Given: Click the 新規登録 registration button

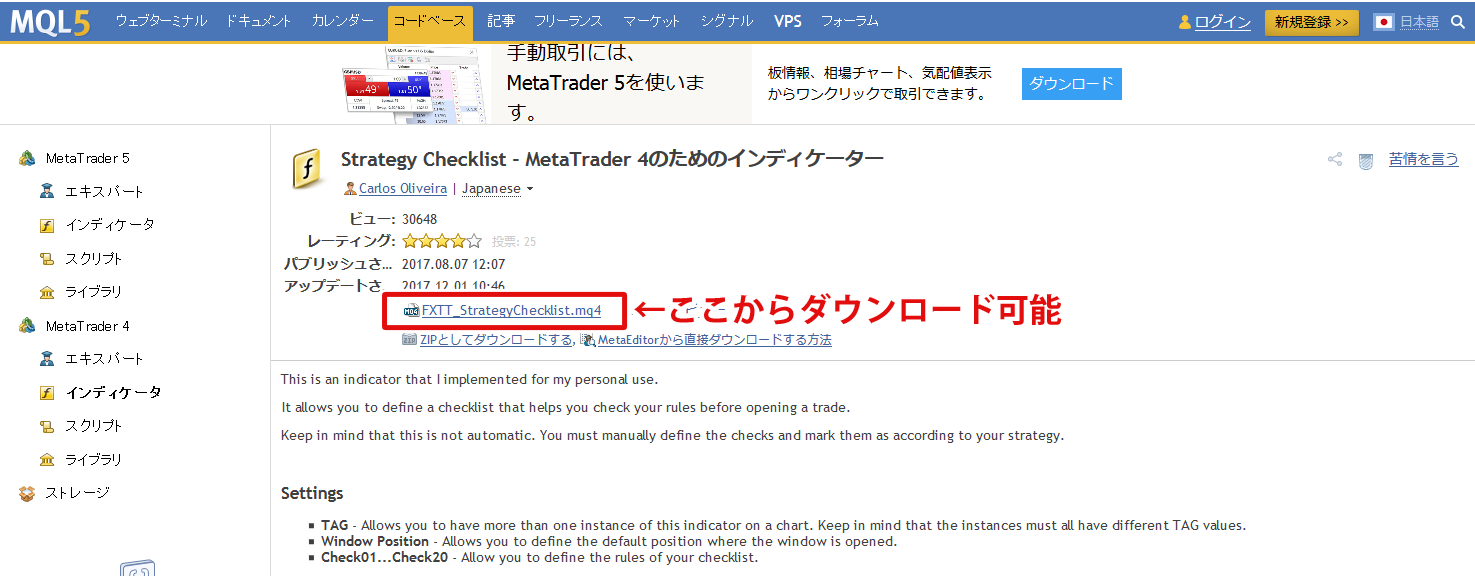Looking at the screenshot, I should (1311, 21).
